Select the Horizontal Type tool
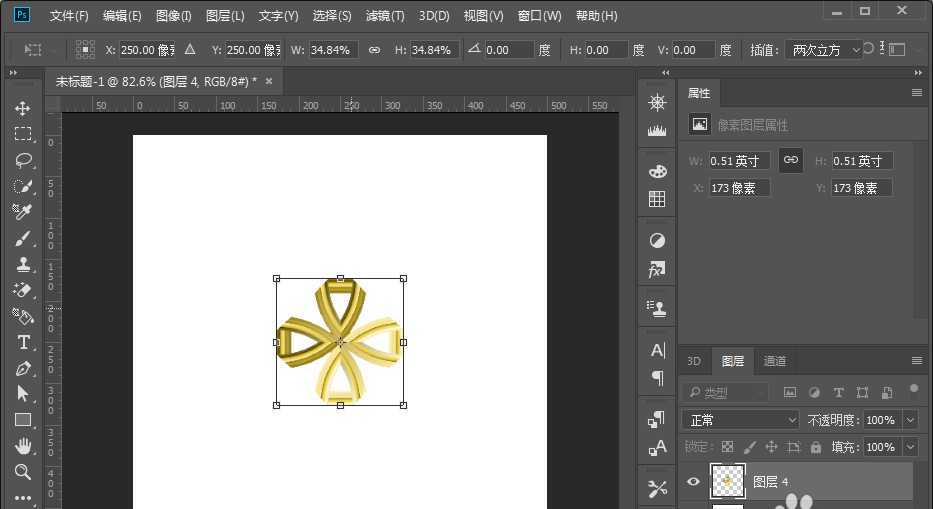The image size is (933, 509). tap(22, 342)
